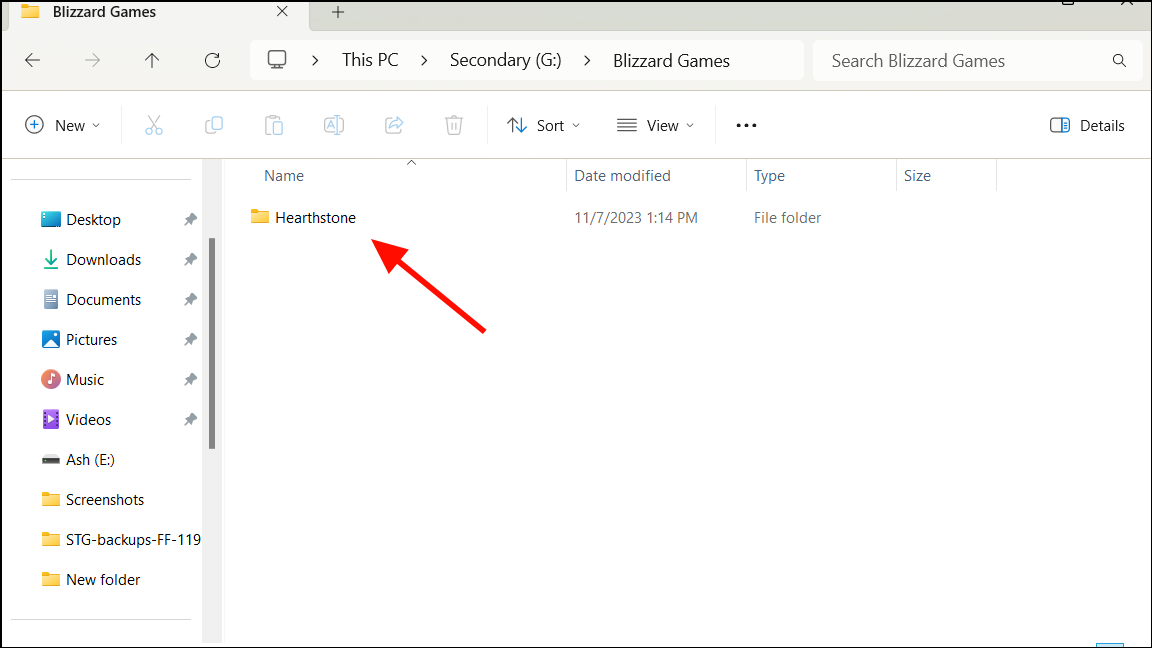Open the View dropdown
This screenshot has width=1152, height=648.
click(x=656, y=124)
